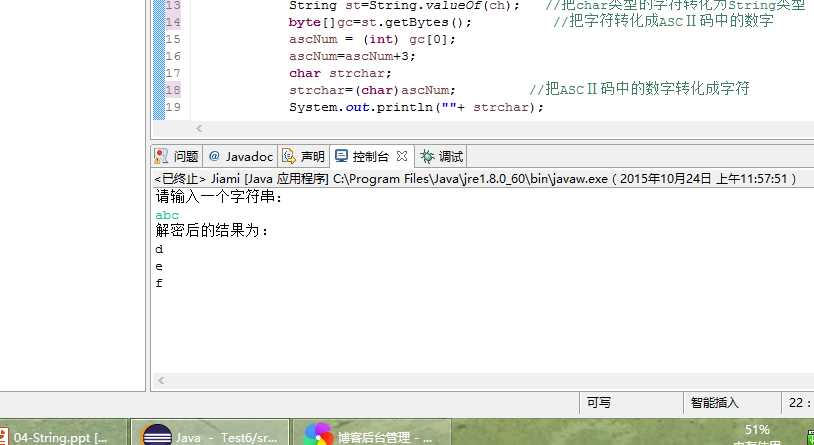Click console output letter 'e'
The image size is (814, 445).
[159, 266]
